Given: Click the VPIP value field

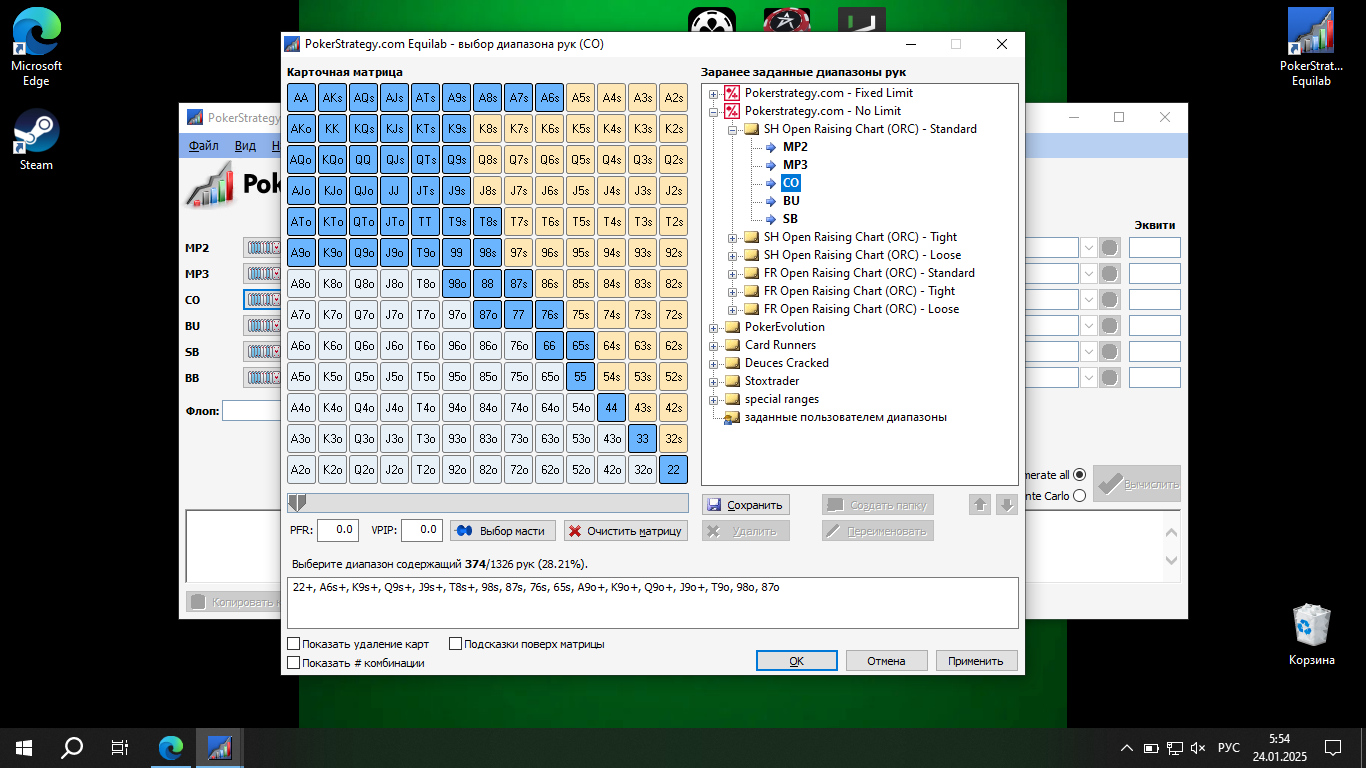Looking at the screenshot, I should pos(421,530).
